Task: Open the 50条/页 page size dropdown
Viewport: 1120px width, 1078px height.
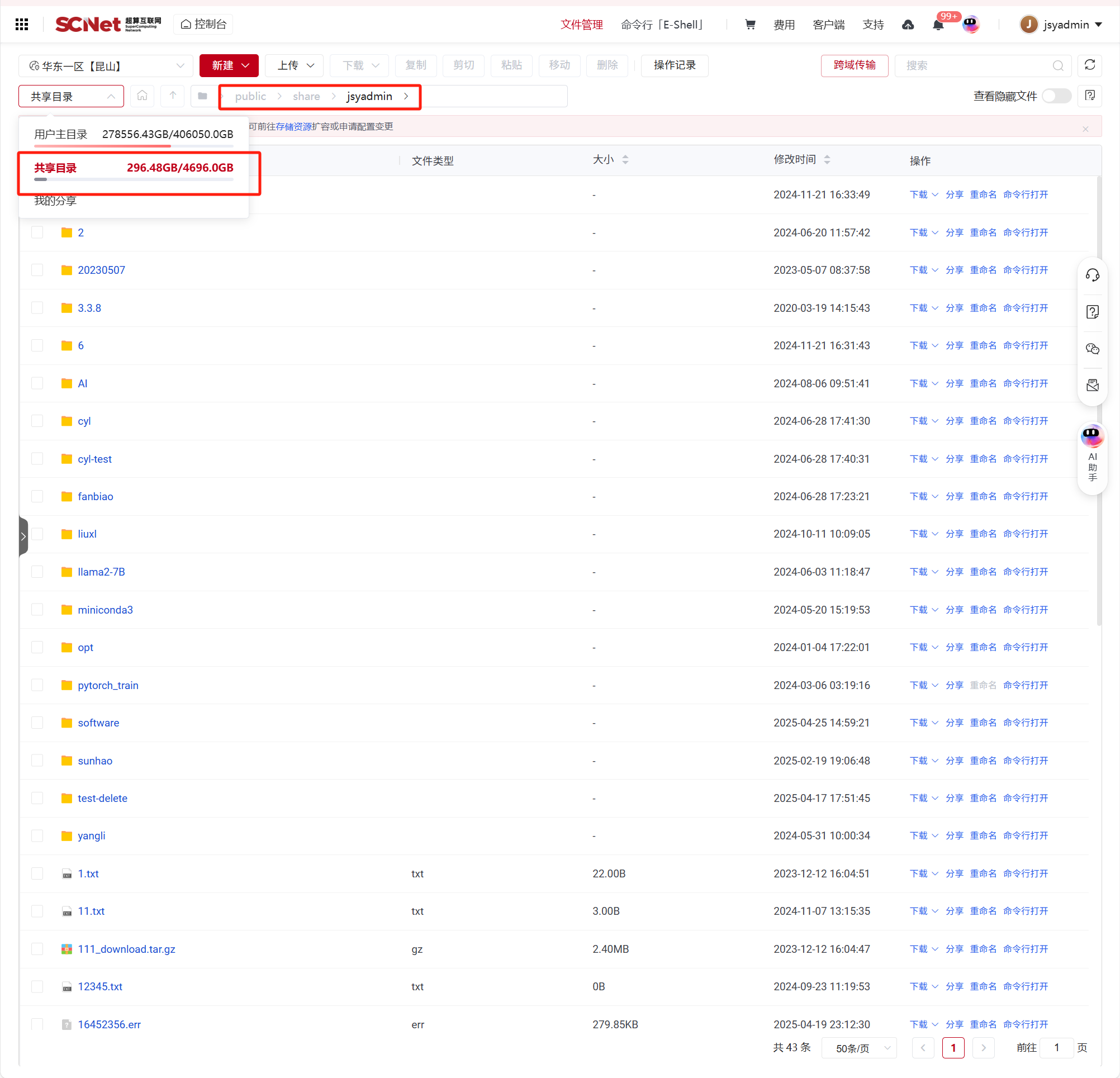Action: coord(860,1048)
